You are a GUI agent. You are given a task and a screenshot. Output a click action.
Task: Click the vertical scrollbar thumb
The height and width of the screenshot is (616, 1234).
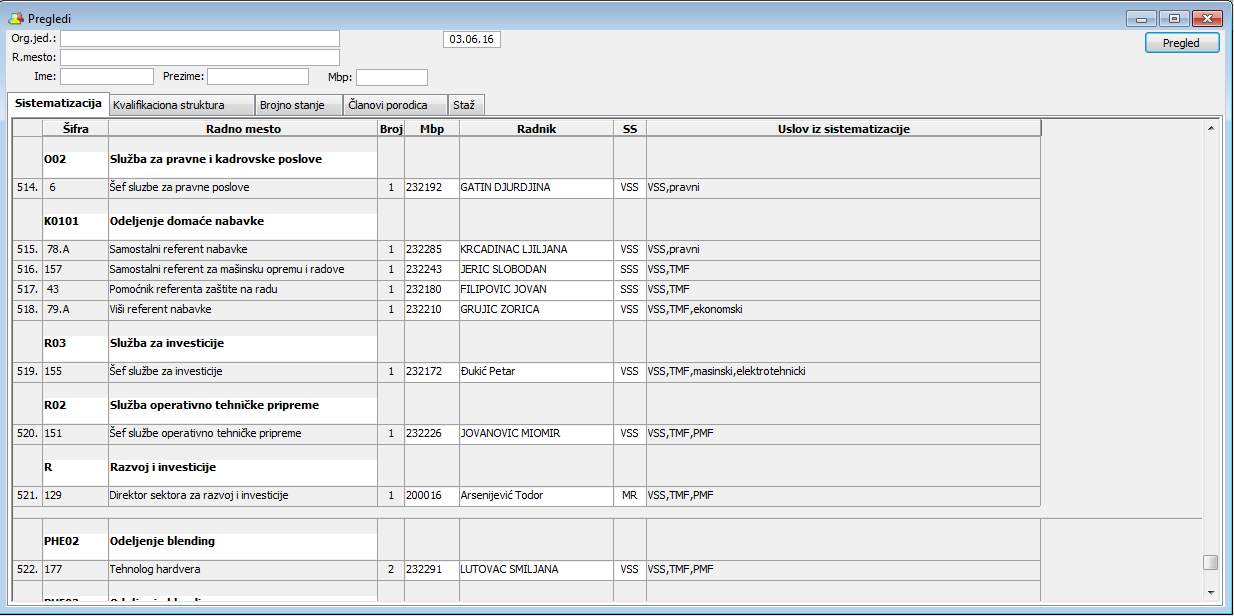coord(1210,562)
